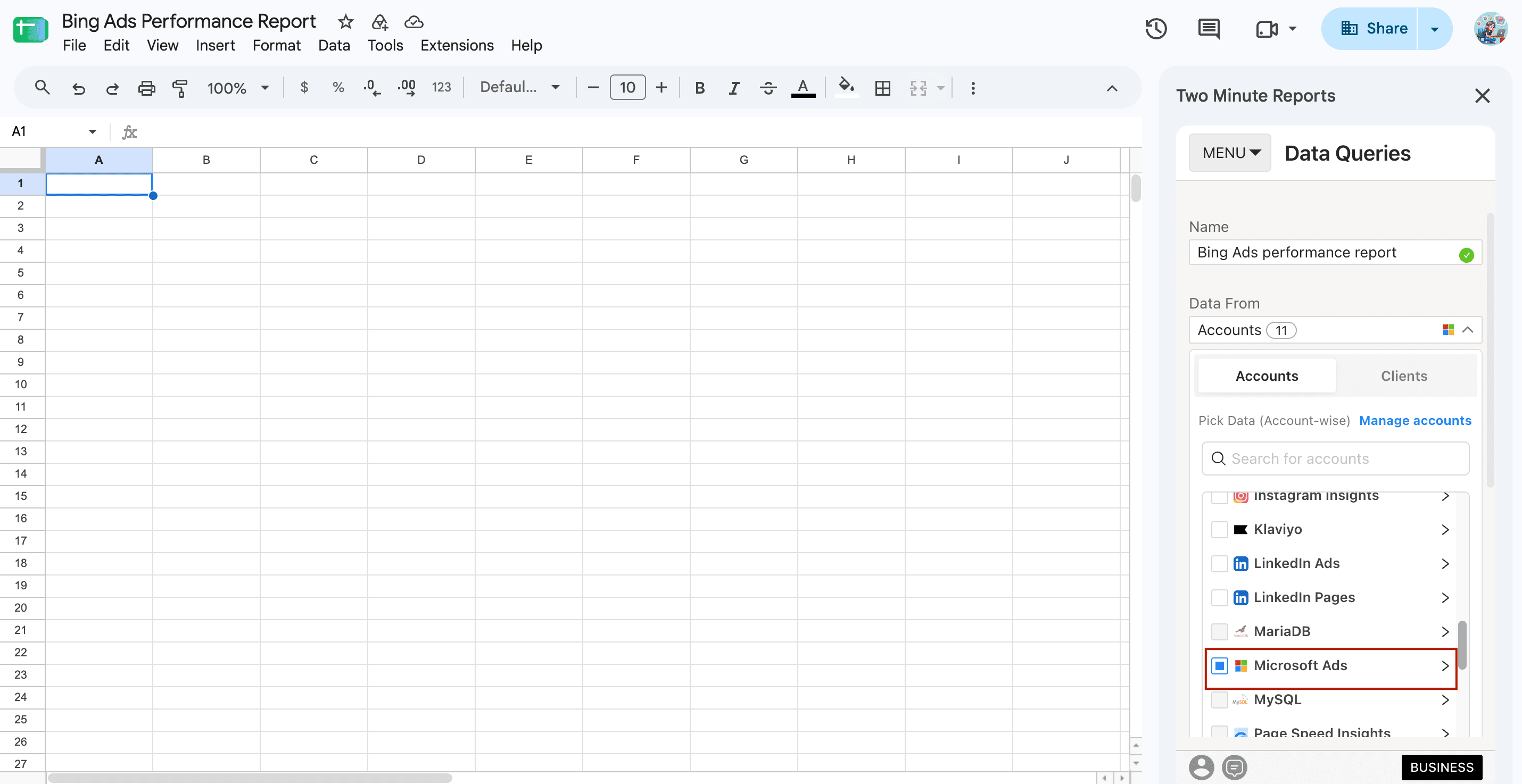Click the print icon in toolbar
Viewport: 1522px width, 784px height.
[146, 88]
